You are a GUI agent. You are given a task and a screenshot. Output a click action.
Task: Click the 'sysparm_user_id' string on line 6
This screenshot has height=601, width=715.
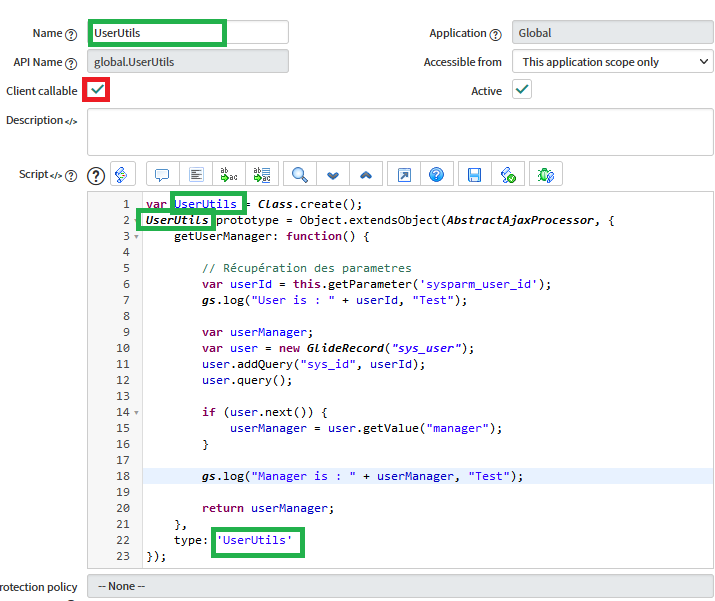point(478,284)
